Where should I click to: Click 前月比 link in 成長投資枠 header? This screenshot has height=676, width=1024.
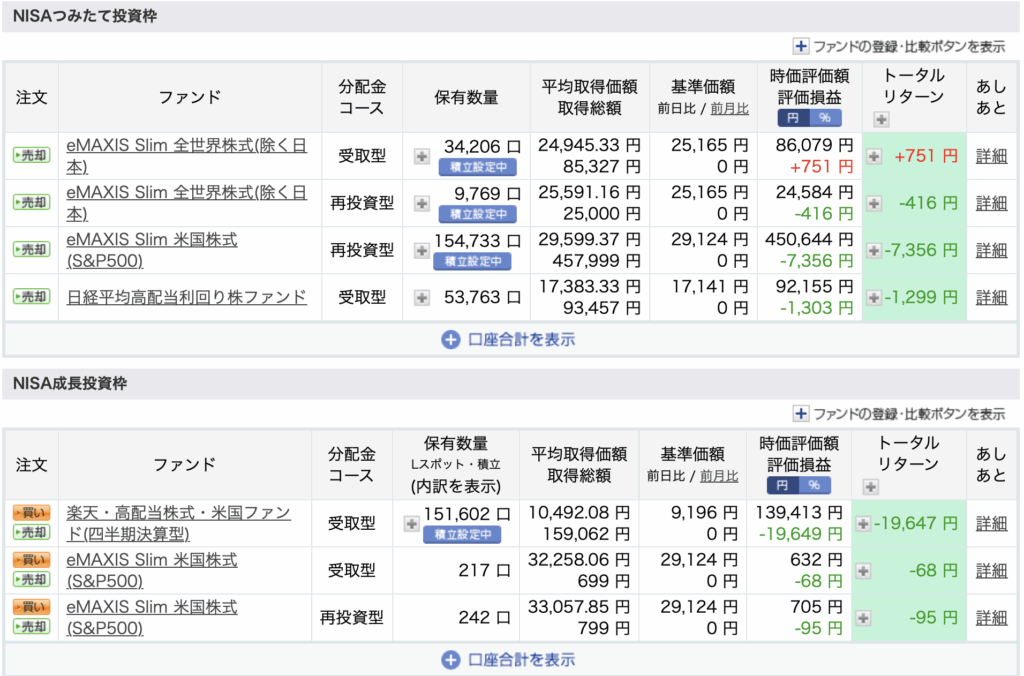click(719, 476)
